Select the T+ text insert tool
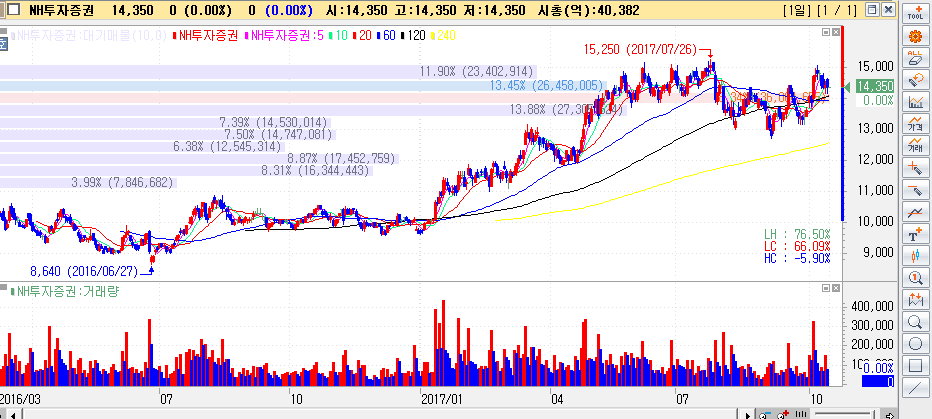Viewport: 932px width, 419px height. 915,234
